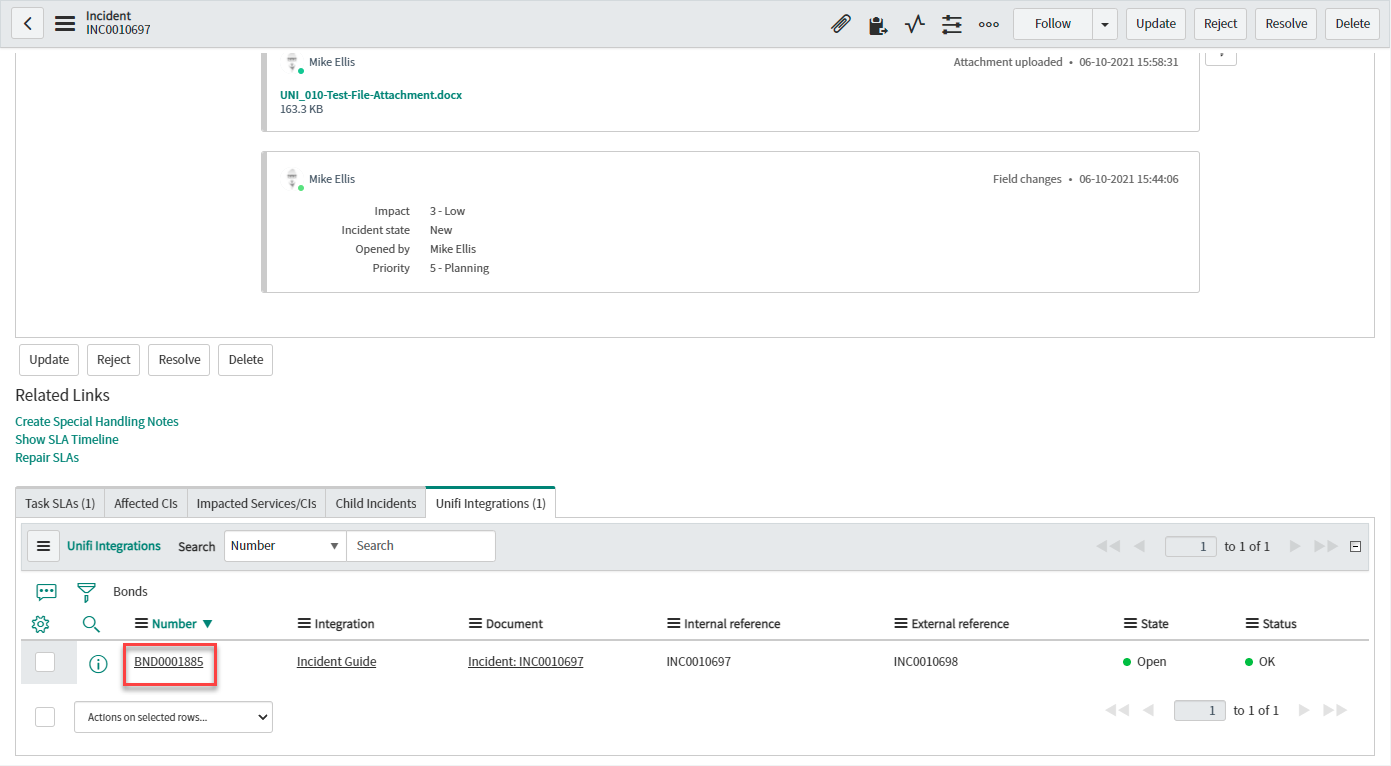Click the Resolve button in header
1391x766 pixels.
(x=1286, y=24)
